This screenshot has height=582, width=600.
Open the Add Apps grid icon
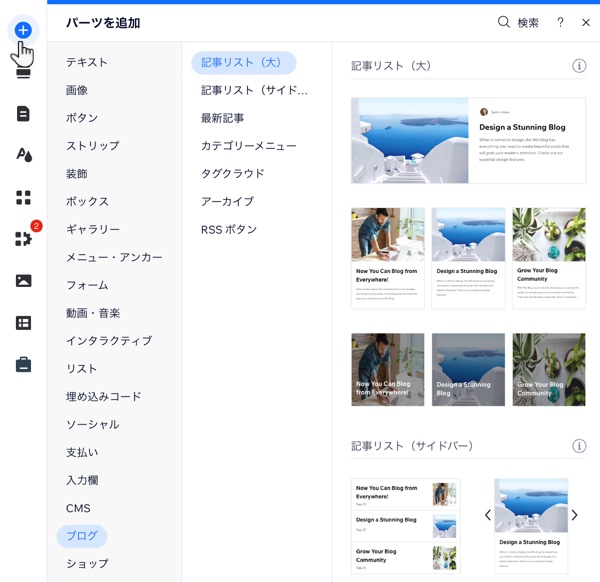(x=23, y=198)
